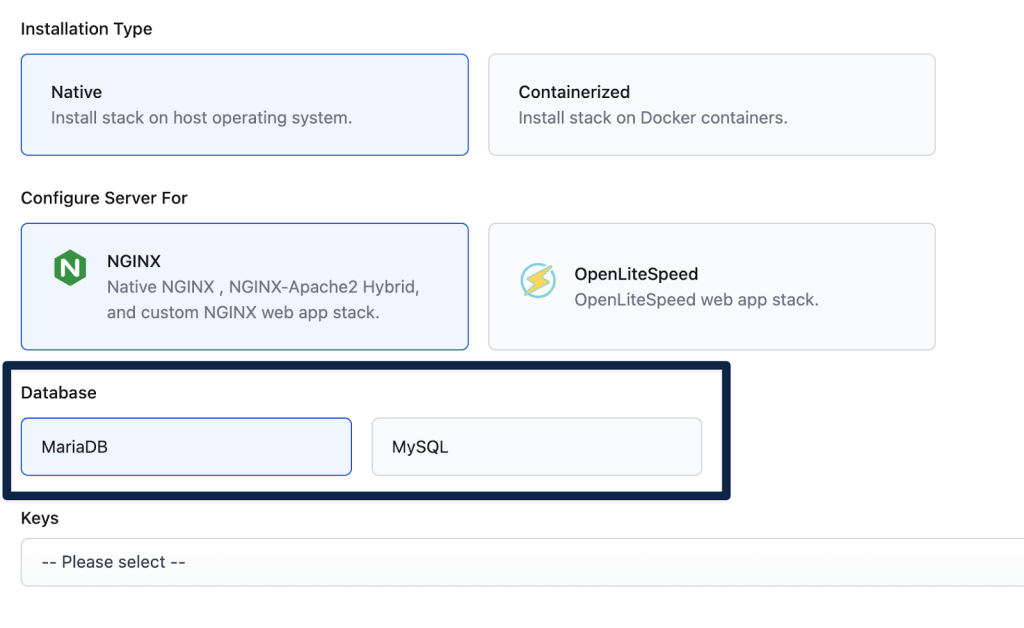Choose the Containerized installation type card
The image size is (1024, 628).
[x=711, y=105]
